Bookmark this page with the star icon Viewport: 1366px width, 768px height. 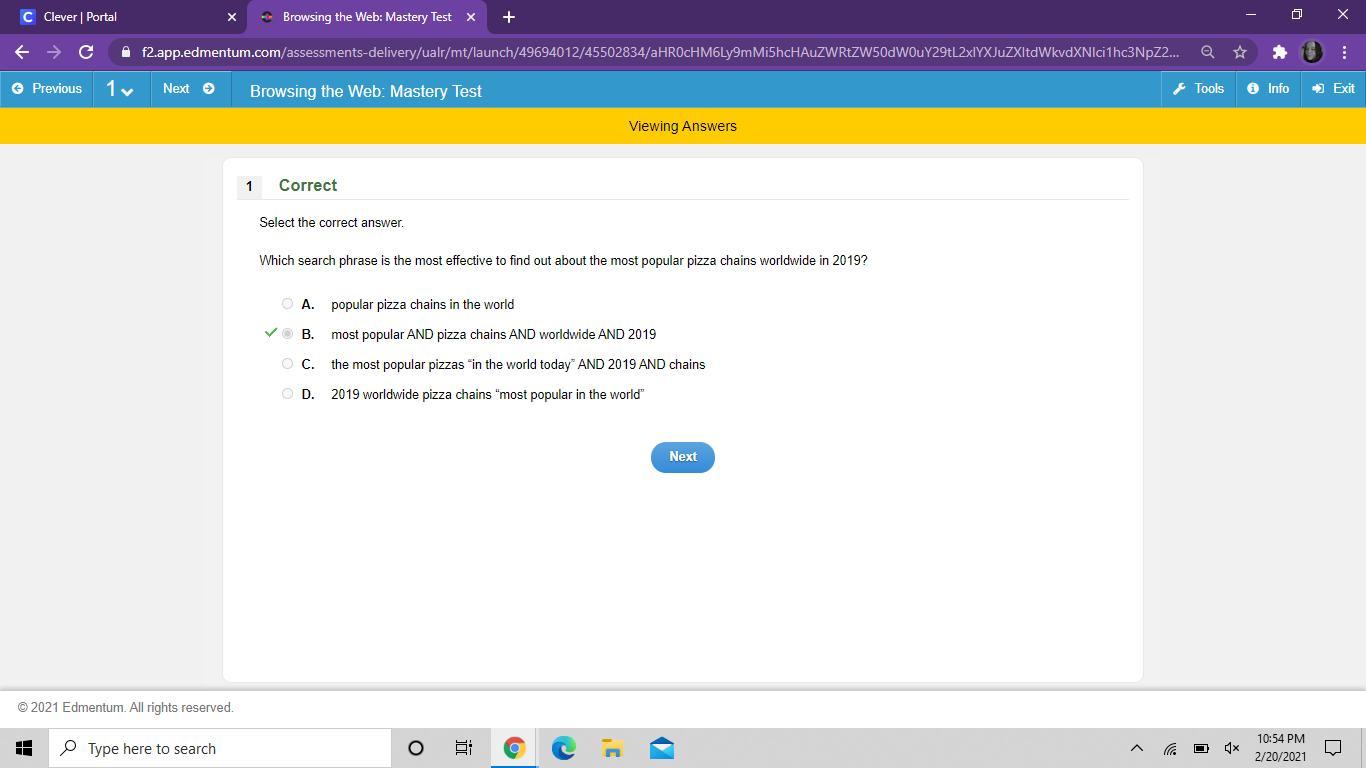(x=1240, y=52)
